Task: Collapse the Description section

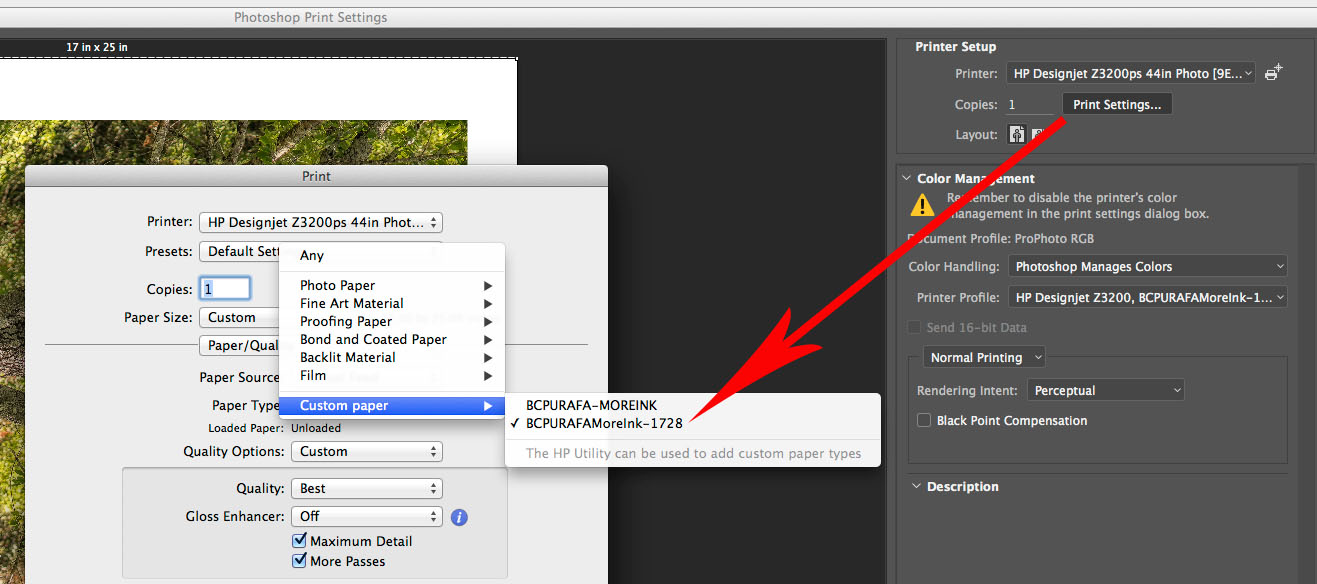Action: 917,487
